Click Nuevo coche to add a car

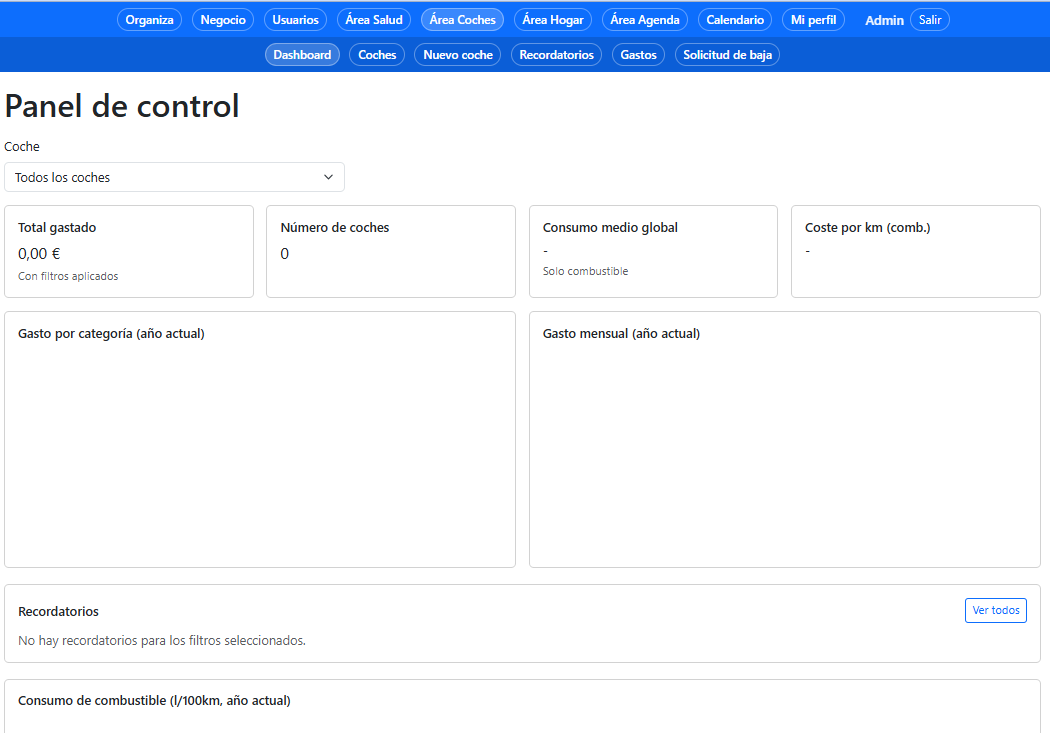(x=458, y=55)
